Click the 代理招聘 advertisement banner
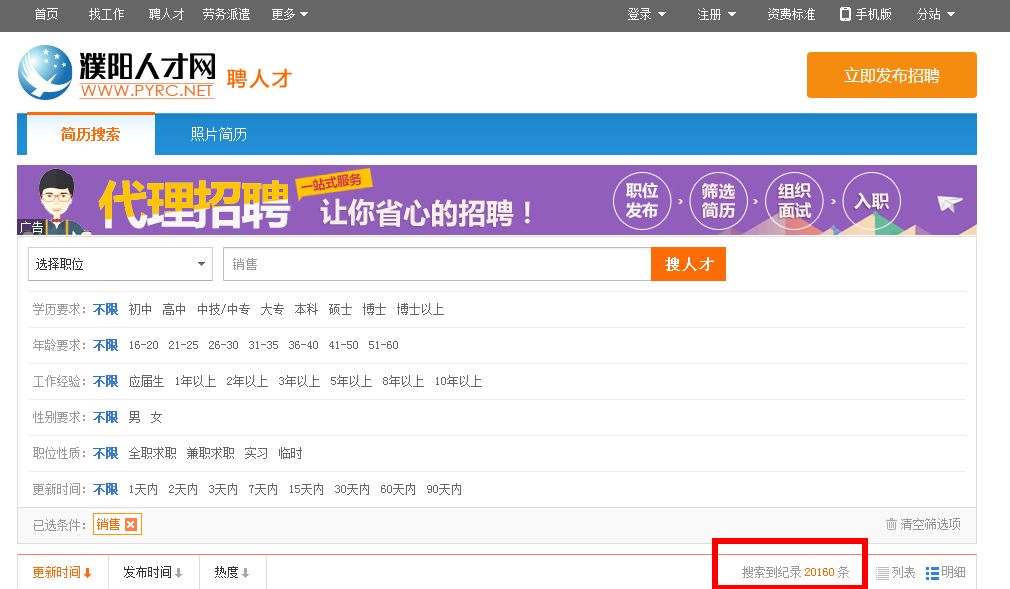Image resolution: width=1010 pixels, height=589 pixels. coord(497,200)
